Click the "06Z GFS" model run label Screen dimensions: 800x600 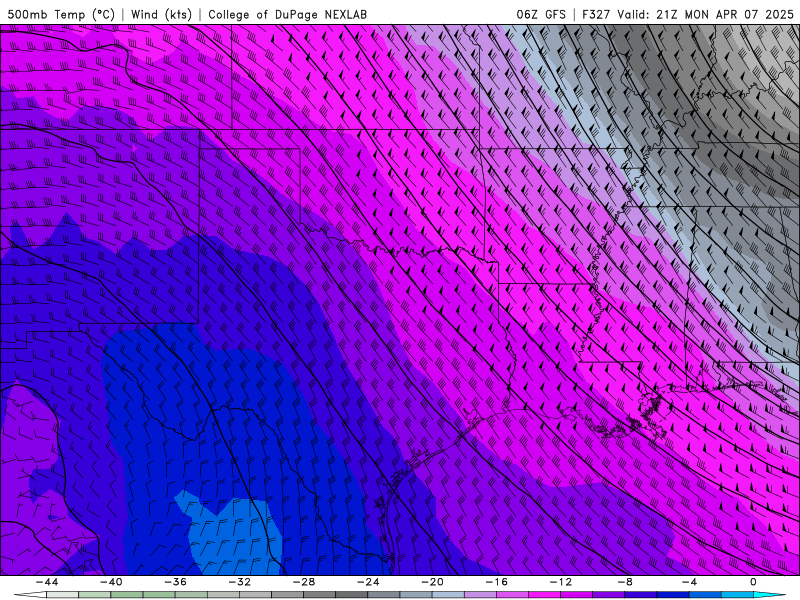tap(541, 14)
